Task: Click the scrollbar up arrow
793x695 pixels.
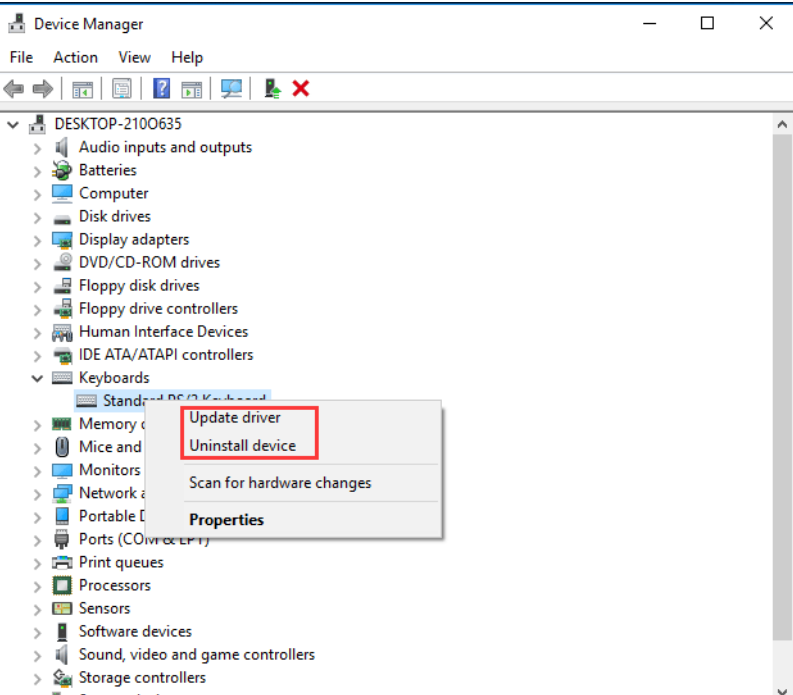Action: click(782, 124)
